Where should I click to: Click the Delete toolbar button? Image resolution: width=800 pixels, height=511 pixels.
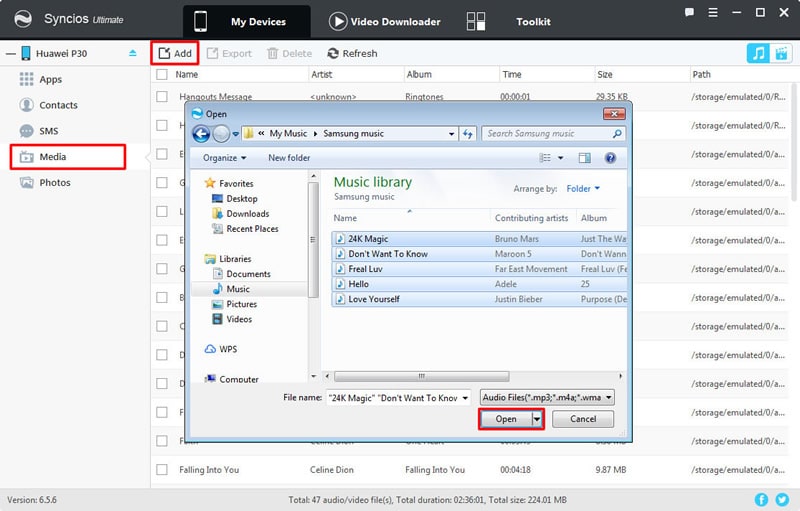(x=289, y=54)
